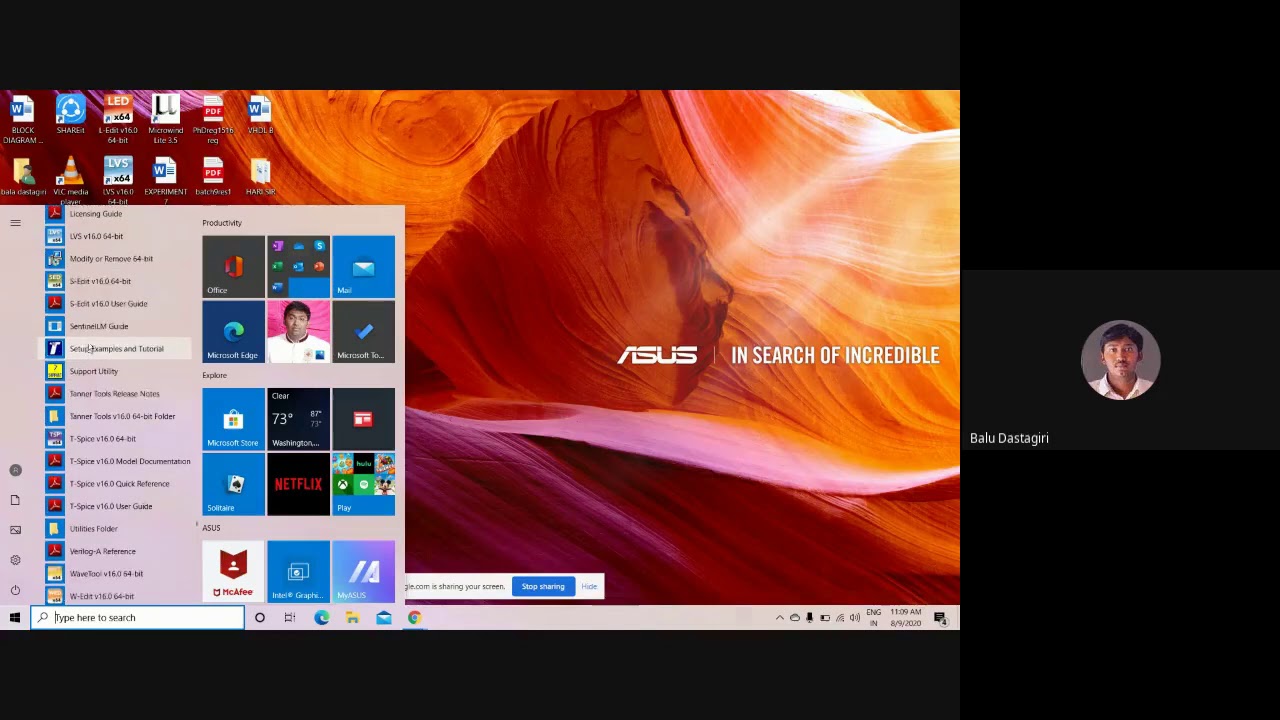Screen dimensions: 1280x720
Task: Click Stop sharing button
Action: tap(543, 587)
